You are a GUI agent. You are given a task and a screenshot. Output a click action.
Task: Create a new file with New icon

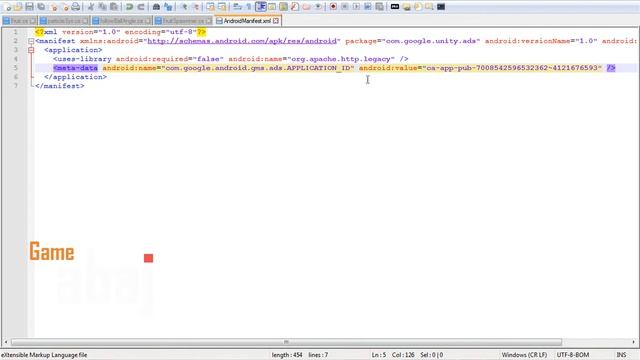pos(7,7)
